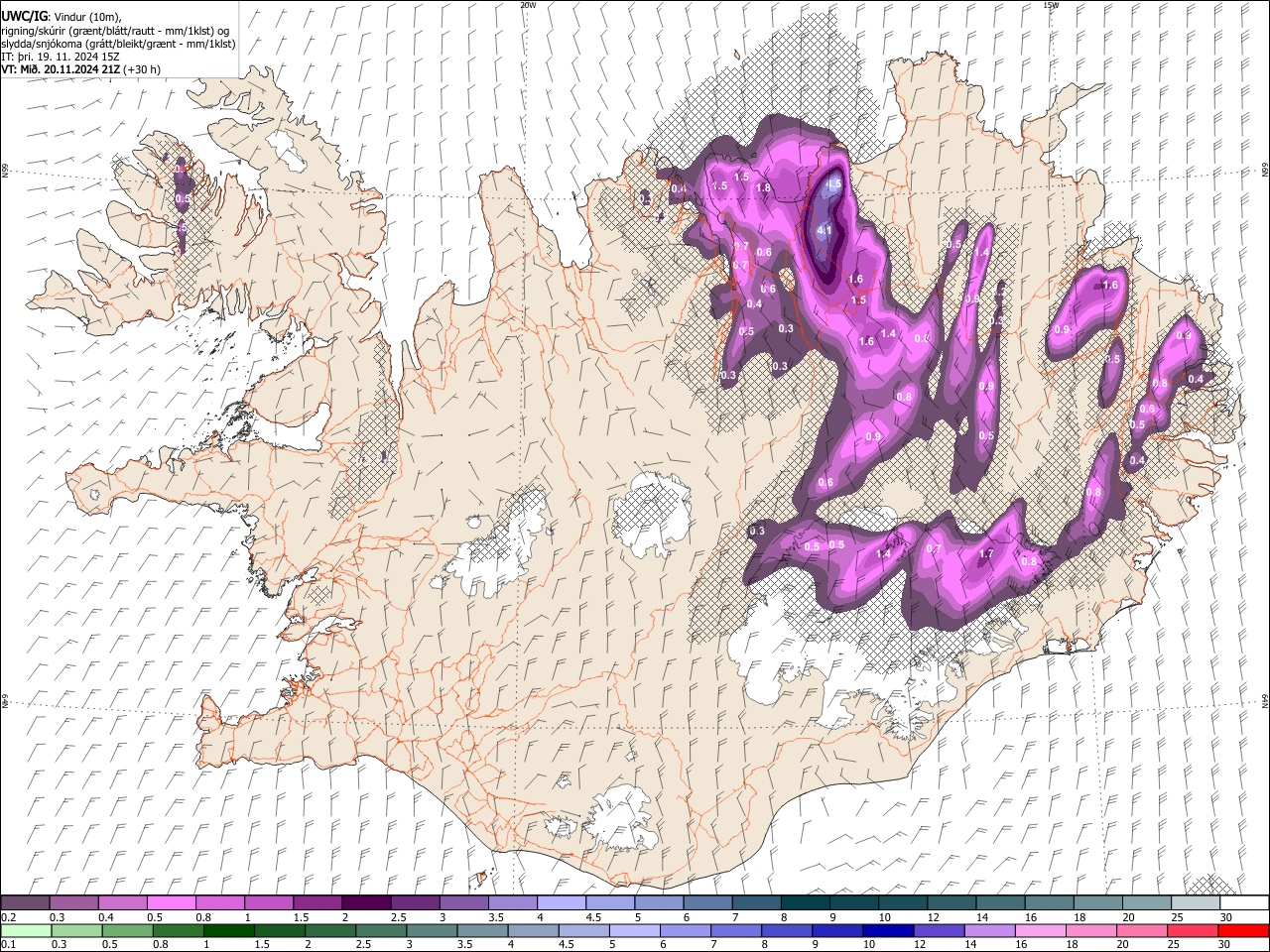Select the top legend swatch labeled 20
This screenshot has height=952, width=1270.
click(x=1147, y=903)
